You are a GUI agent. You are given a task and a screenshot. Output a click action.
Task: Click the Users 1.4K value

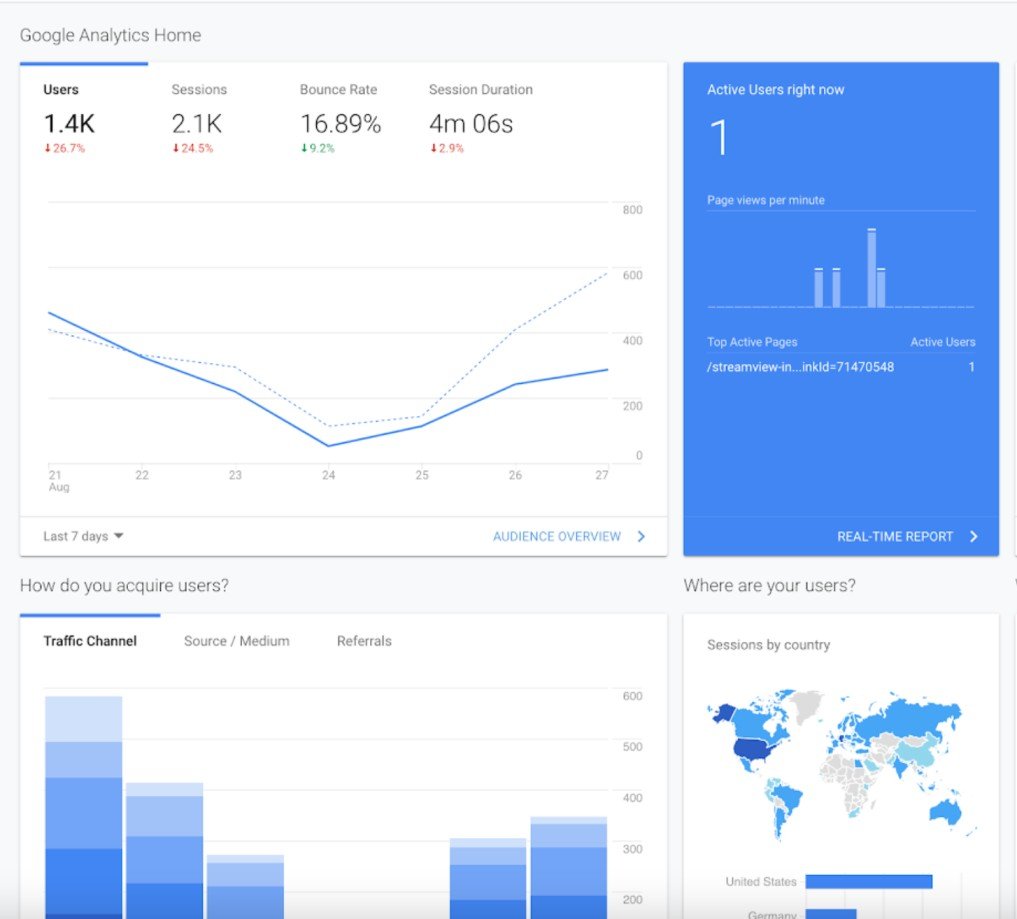coord(69,124)
